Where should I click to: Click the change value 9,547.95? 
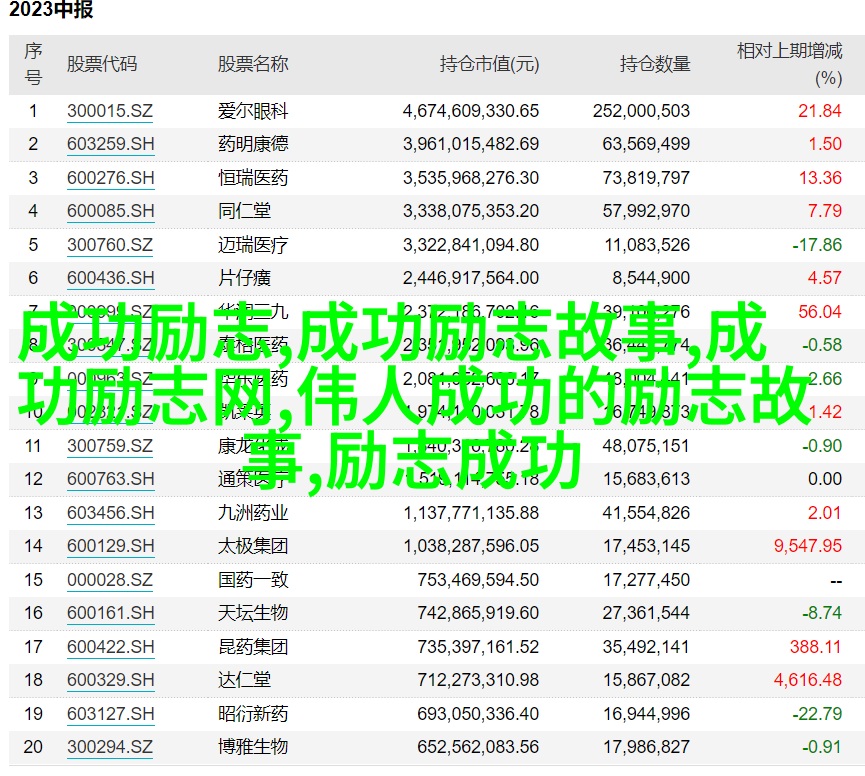pyautogui.click(x=808, y=546)
